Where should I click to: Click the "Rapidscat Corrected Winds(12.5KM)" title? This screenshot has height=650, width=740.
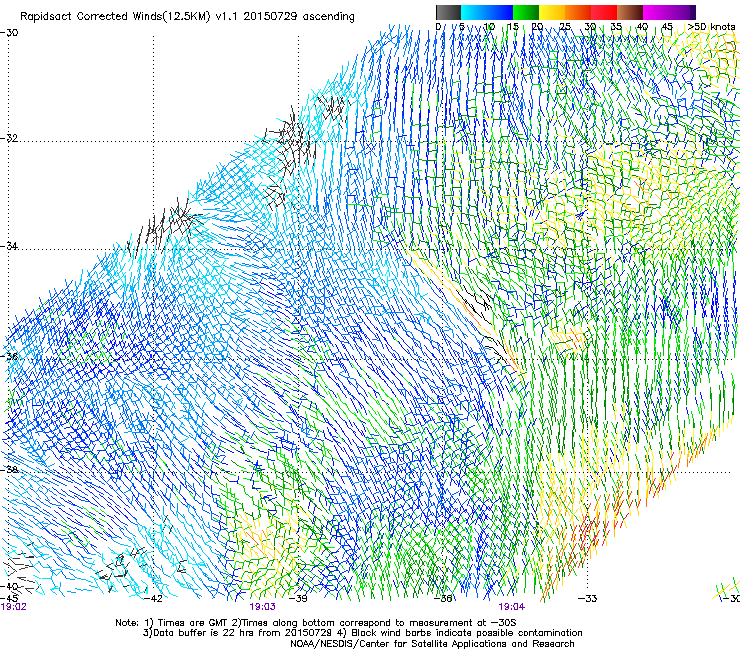click(x=115, y=17)
